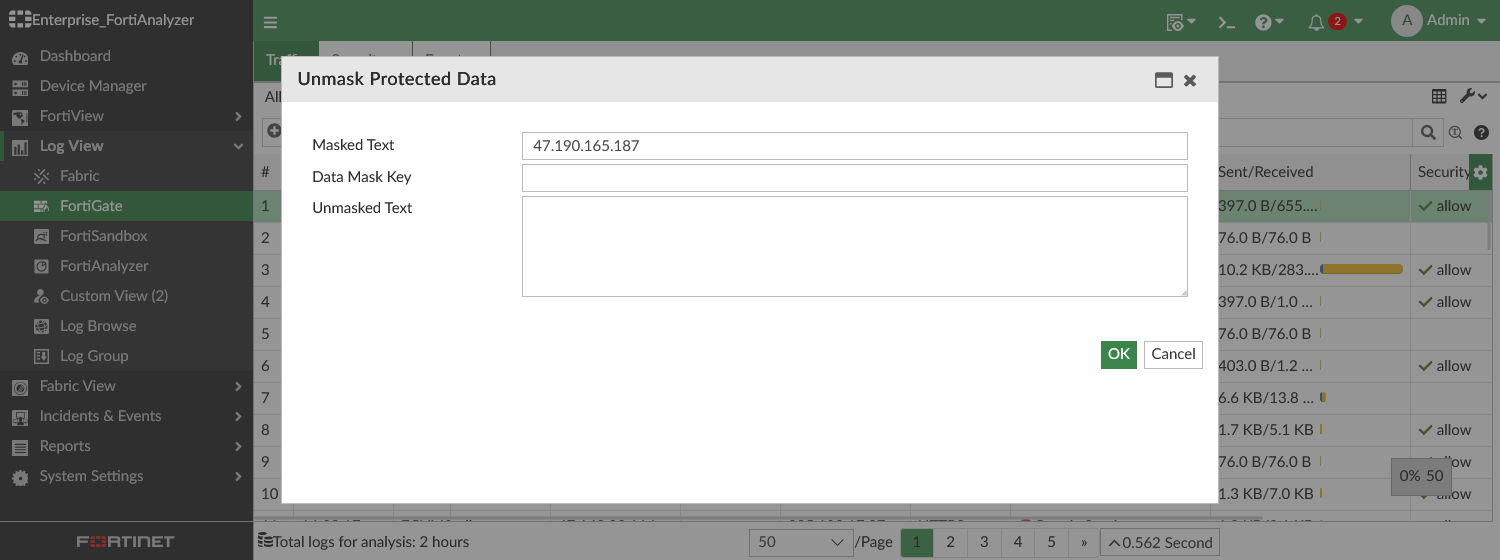
Task: Confirm with the OK button
Action: [1119, 354]
